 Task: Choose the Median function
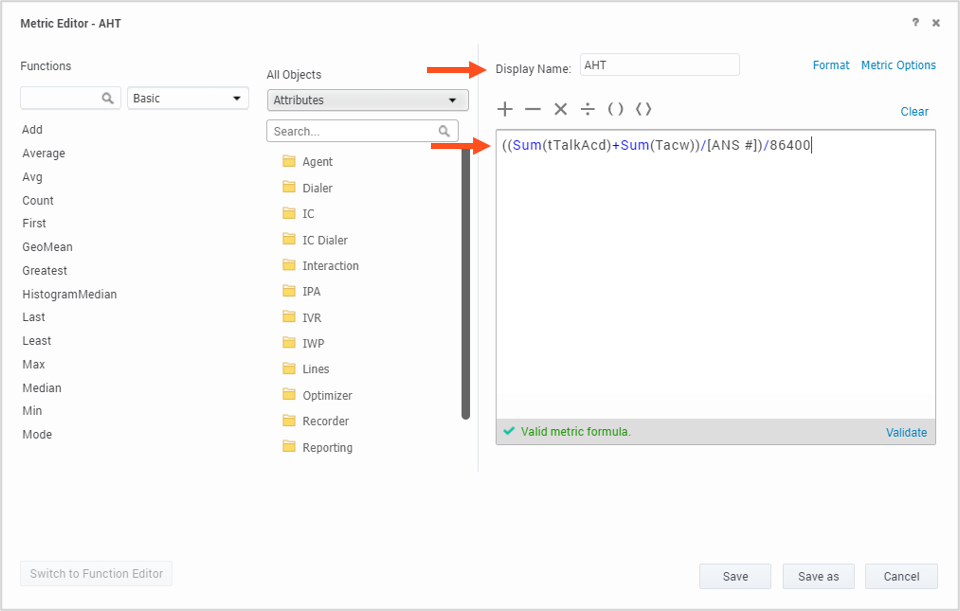tap(41, 388)
